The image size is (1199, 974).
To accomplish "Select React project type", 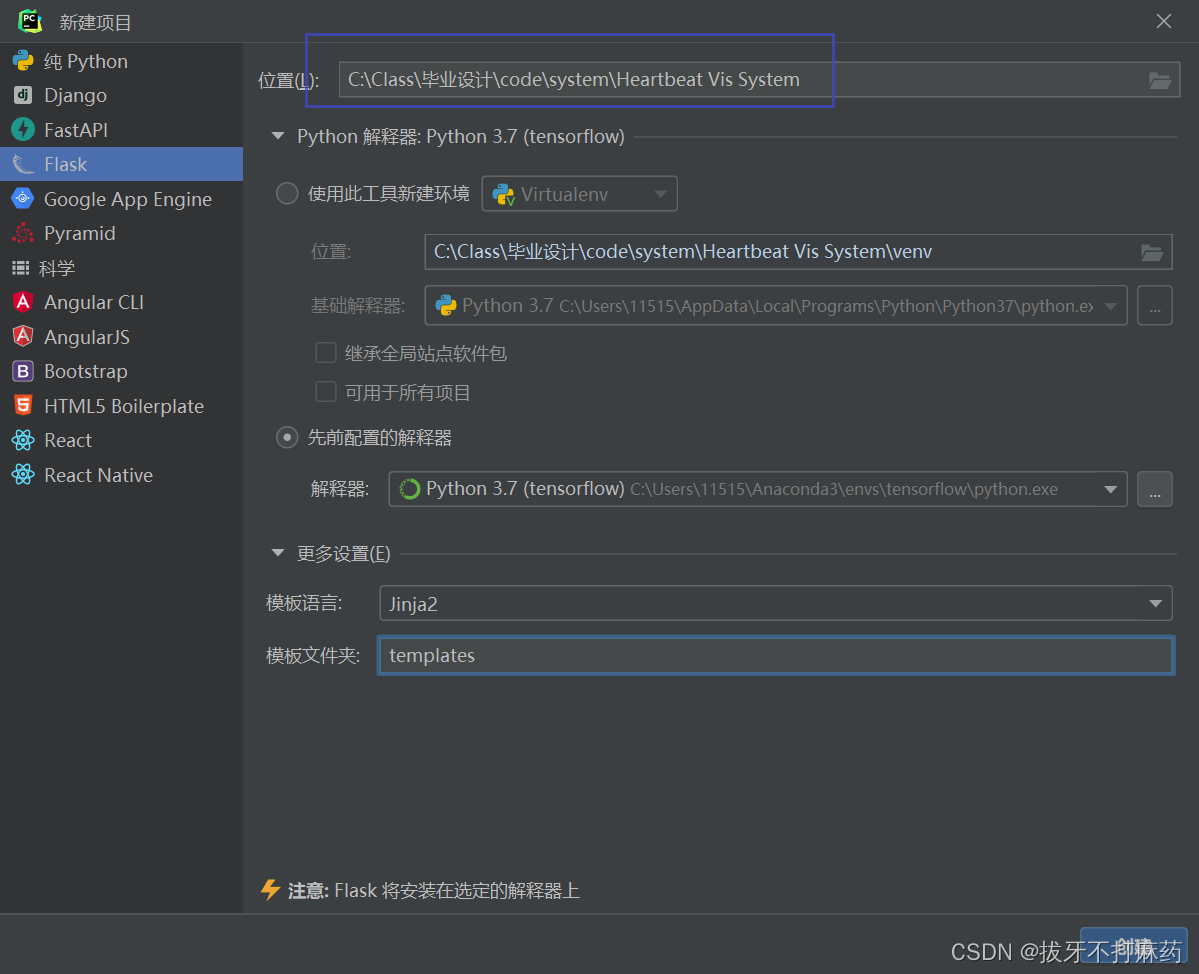I will (122, 440).
